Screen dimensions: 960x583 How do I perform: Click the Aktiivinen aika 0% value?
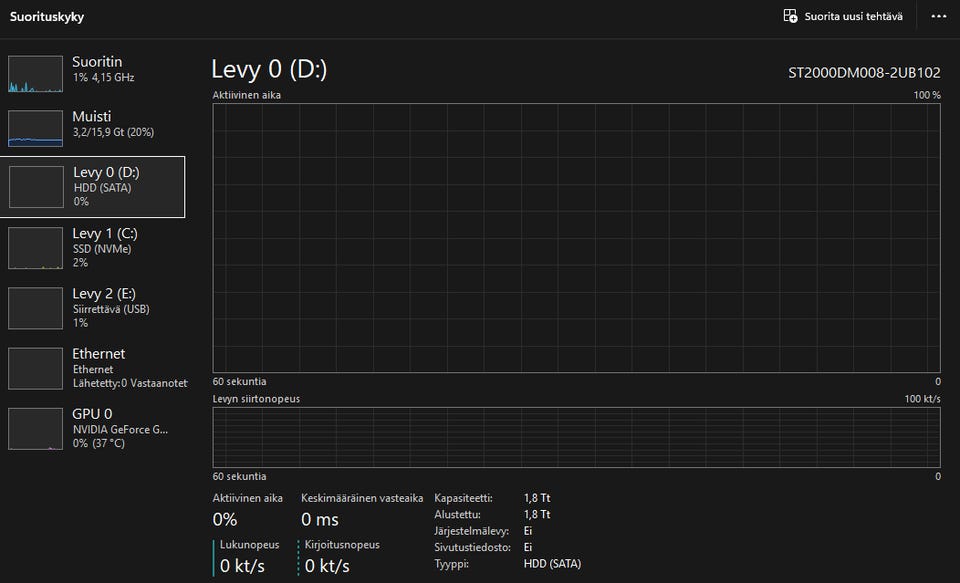225,520
